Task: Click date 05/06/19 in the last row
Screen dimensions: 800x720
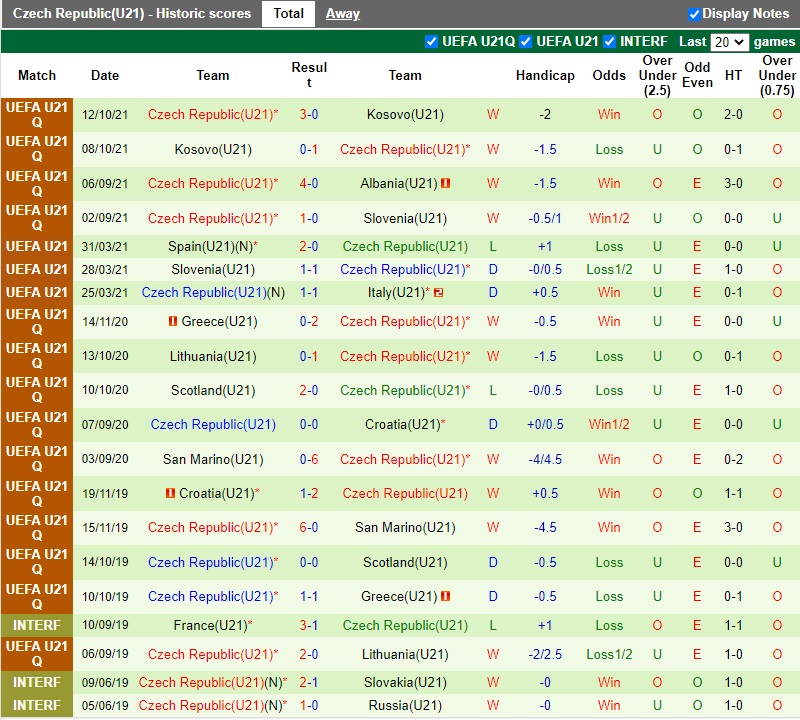Action: click(105, 705)
